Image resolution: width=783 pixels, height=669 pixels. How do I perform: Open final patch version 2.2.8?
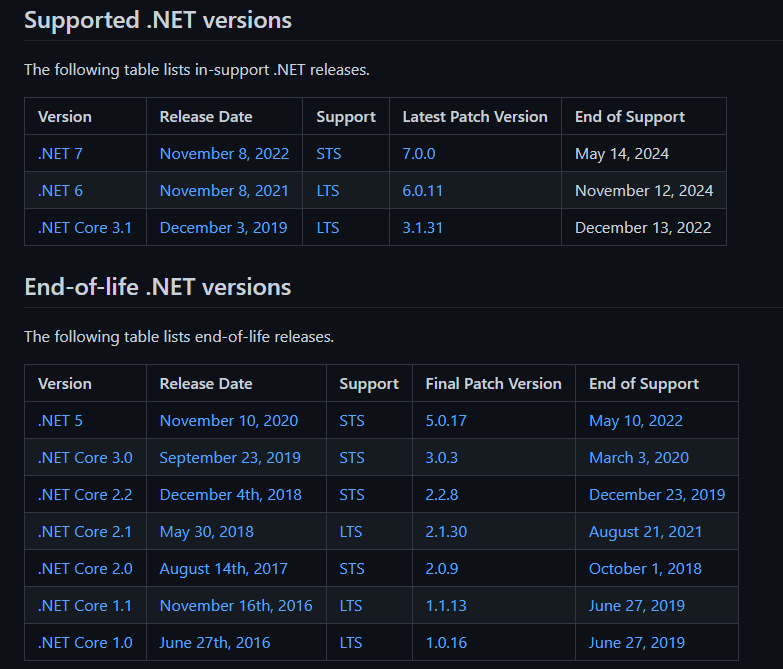pyautogui.click(x=441, y=495)
